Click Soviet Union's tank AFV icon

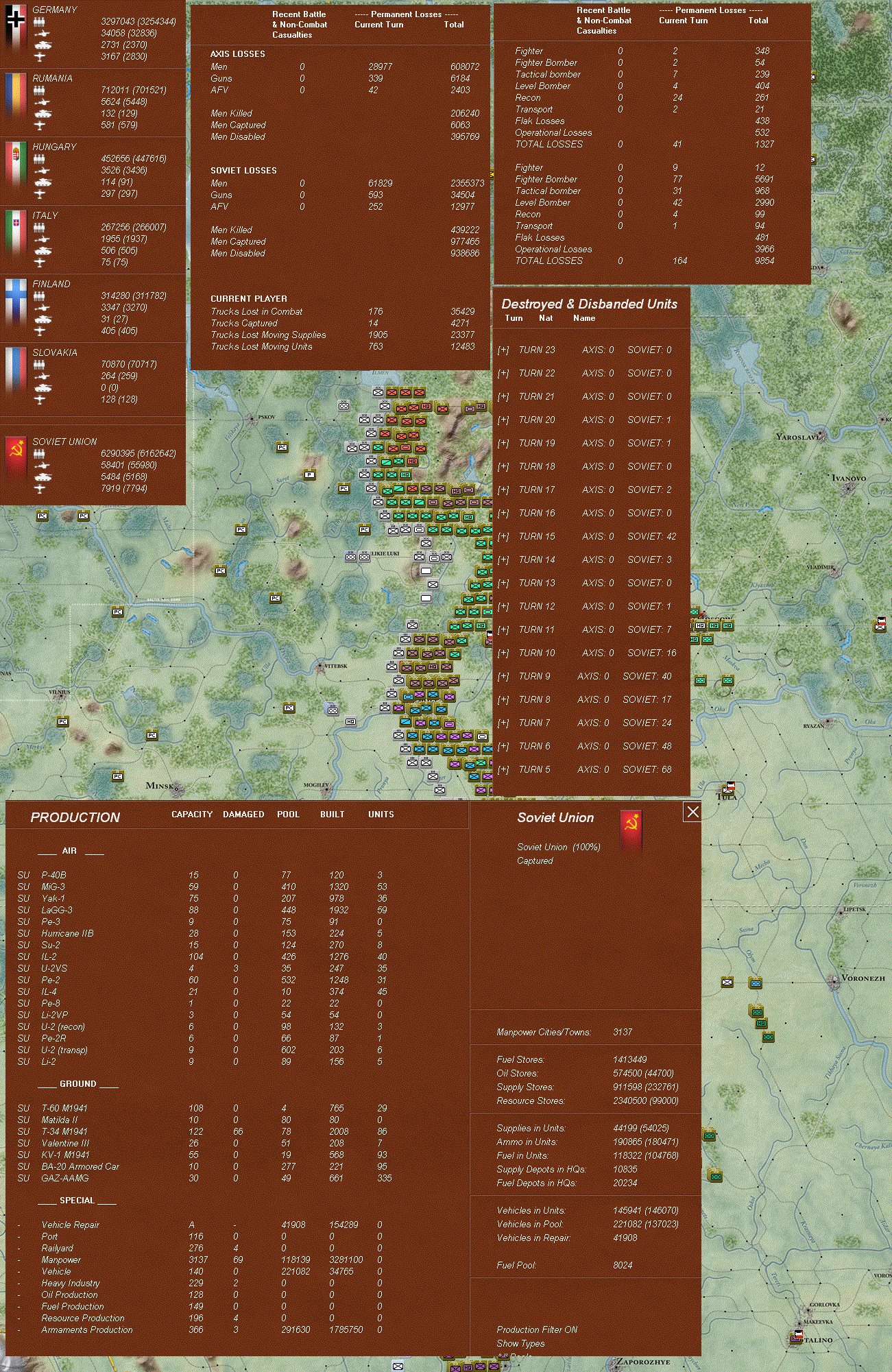42,477
